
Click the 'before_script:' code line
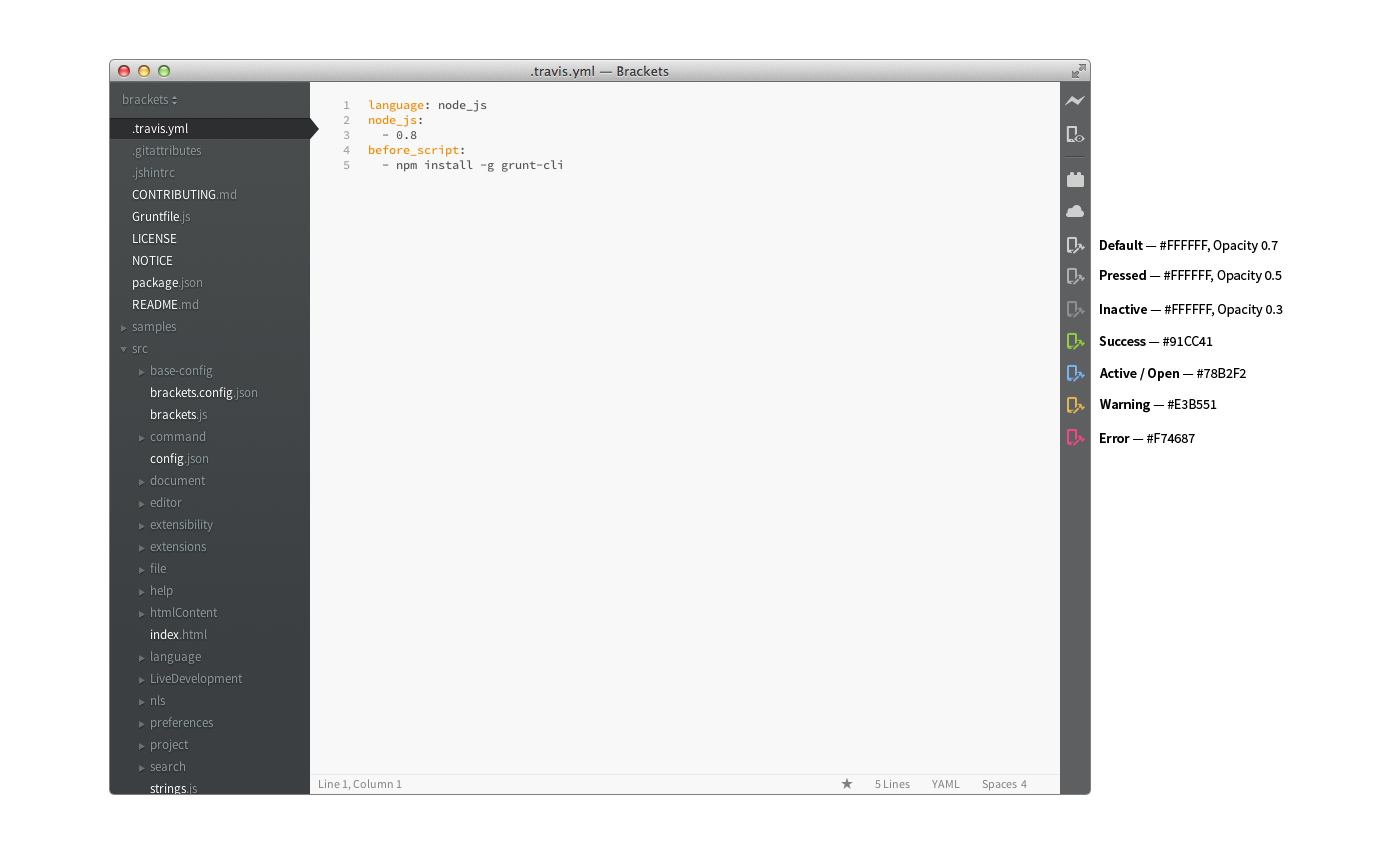click(417, 150)
